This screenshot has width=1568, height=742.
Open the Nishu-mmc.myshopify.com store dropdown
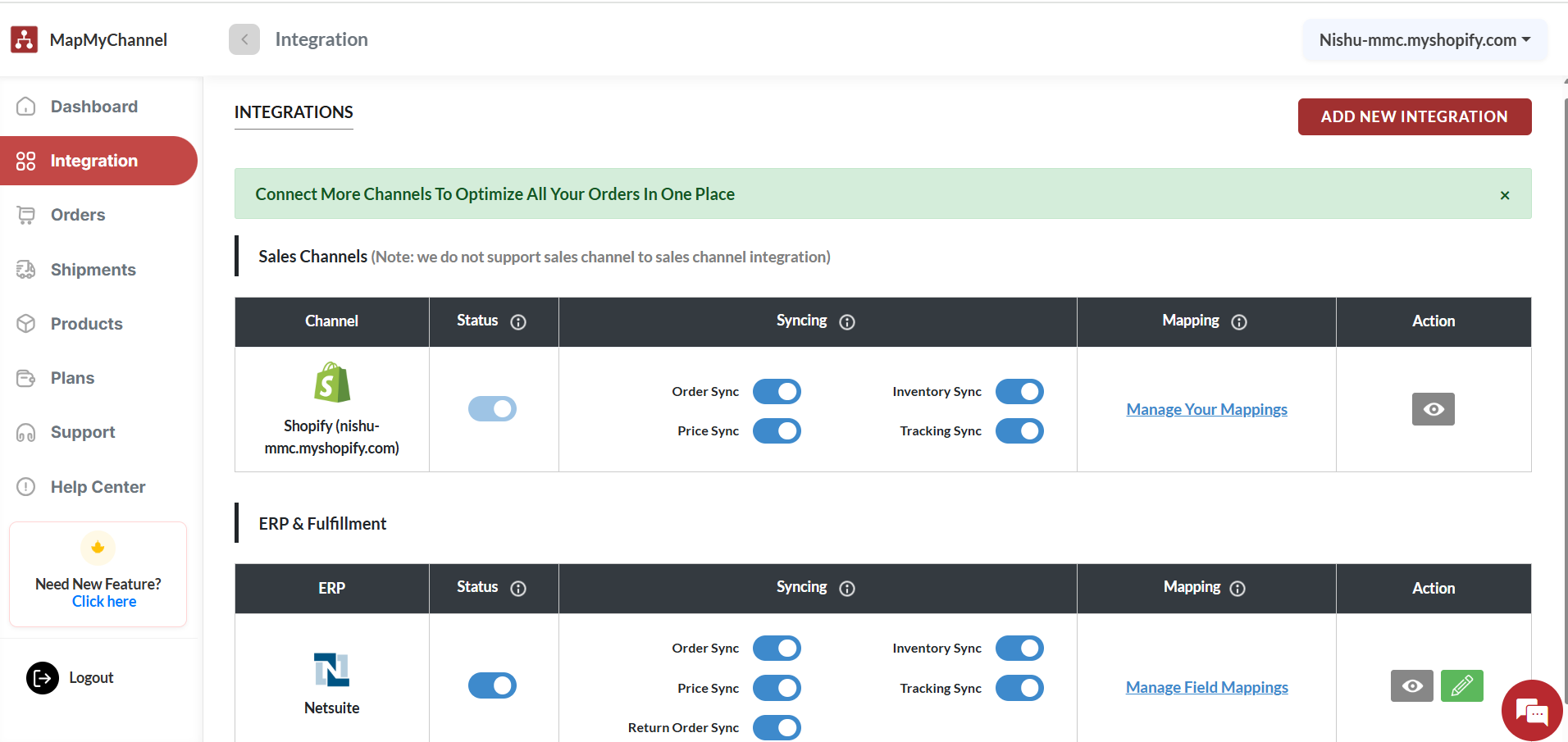coord(1424,40)
